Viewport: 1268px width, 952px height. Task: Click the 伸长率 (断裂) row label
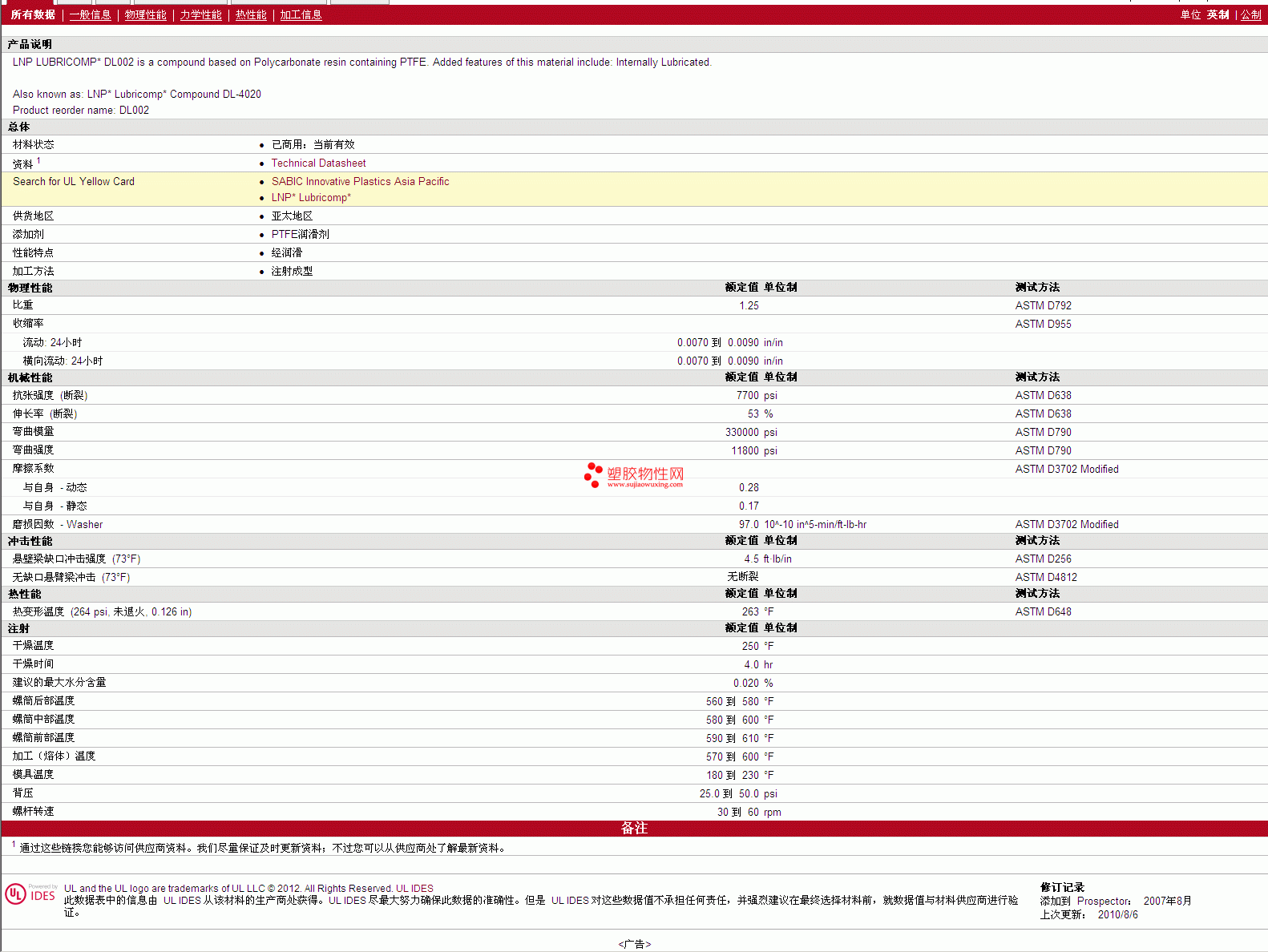pyautogui.click(x=45, y=413)
